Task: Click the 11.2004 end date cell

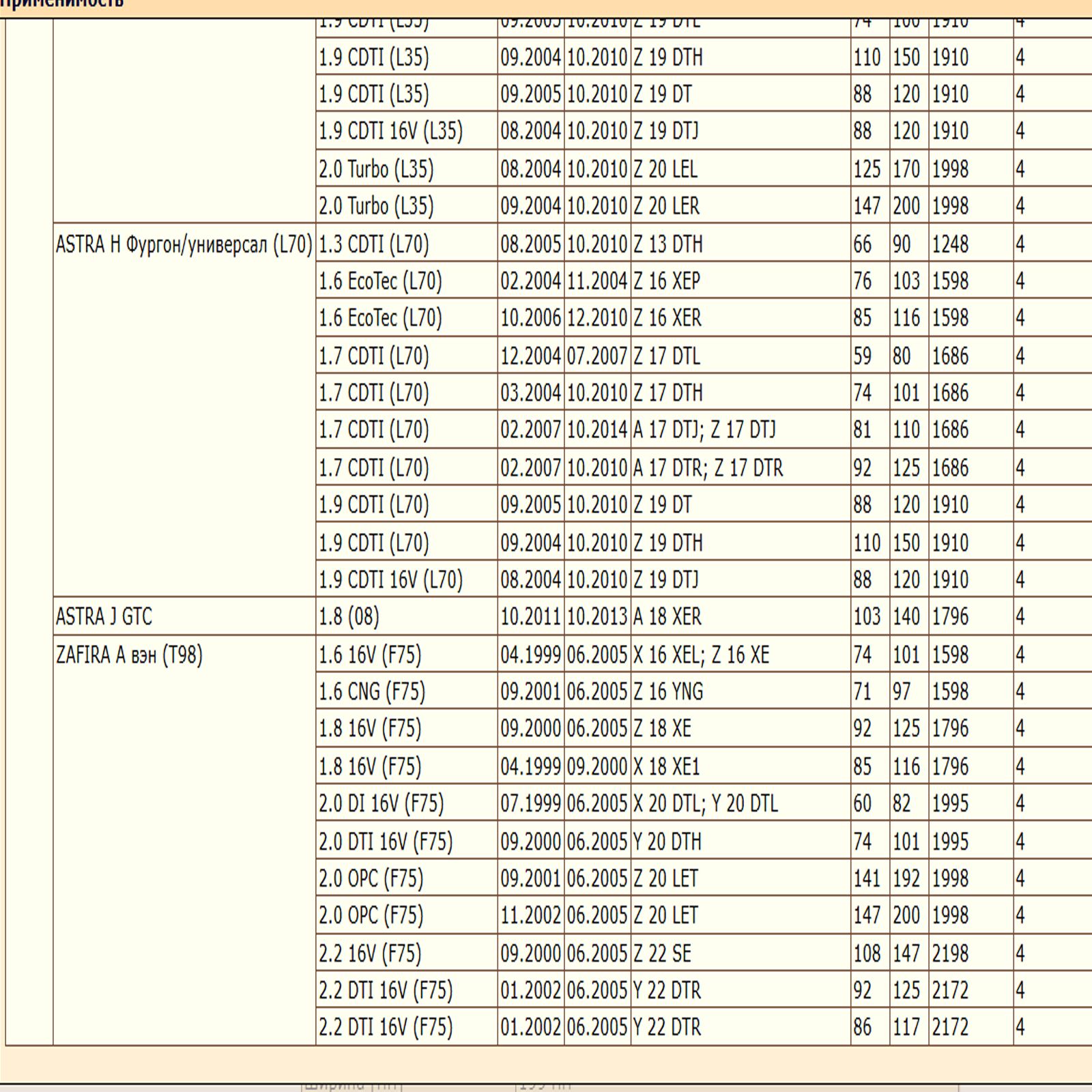Action: point(597,281)
